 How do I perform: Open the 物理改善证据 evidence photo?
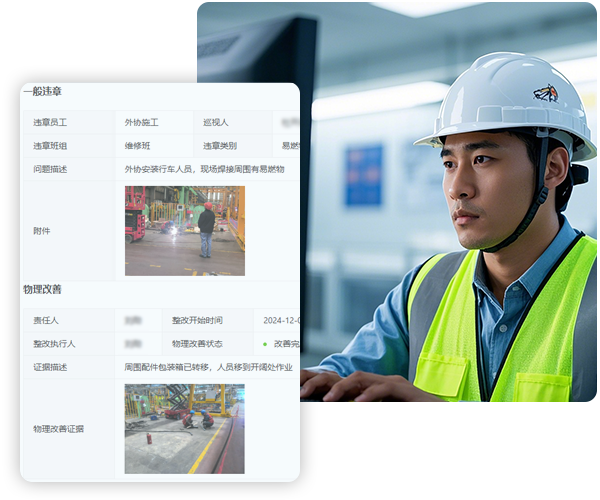tap(184, 428)
